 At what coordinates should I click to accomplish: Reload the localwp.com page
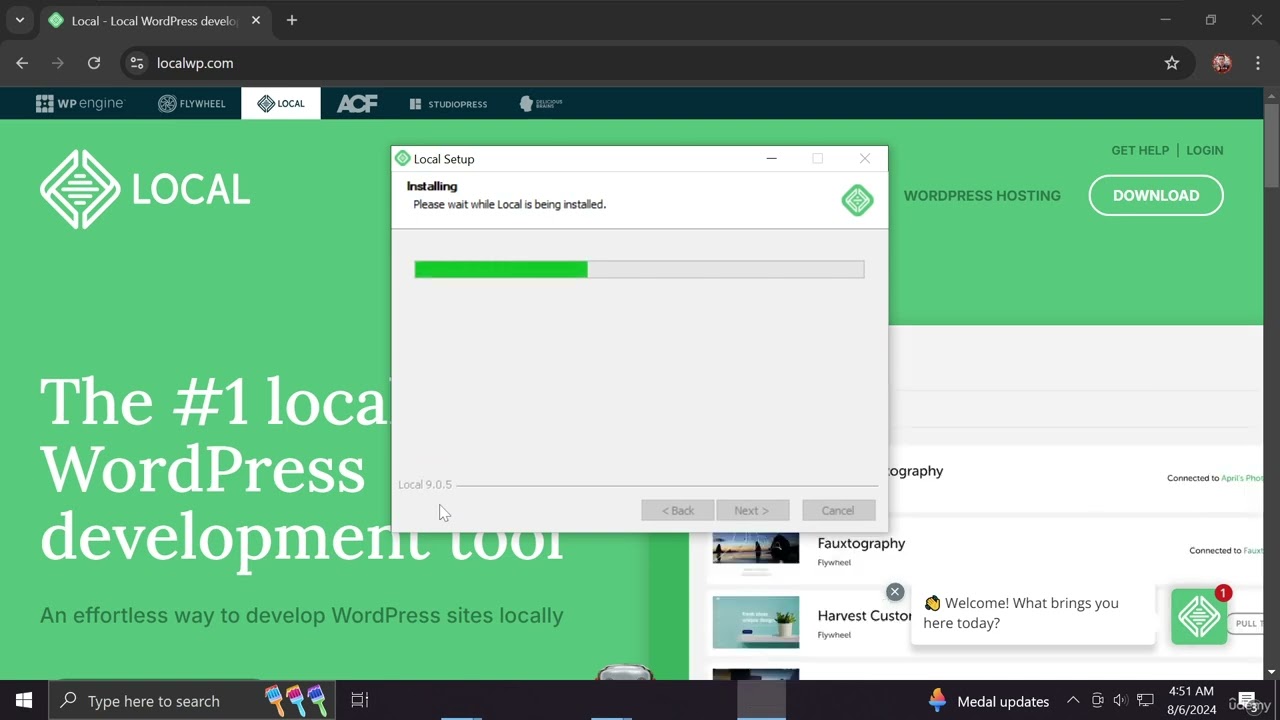94,63
